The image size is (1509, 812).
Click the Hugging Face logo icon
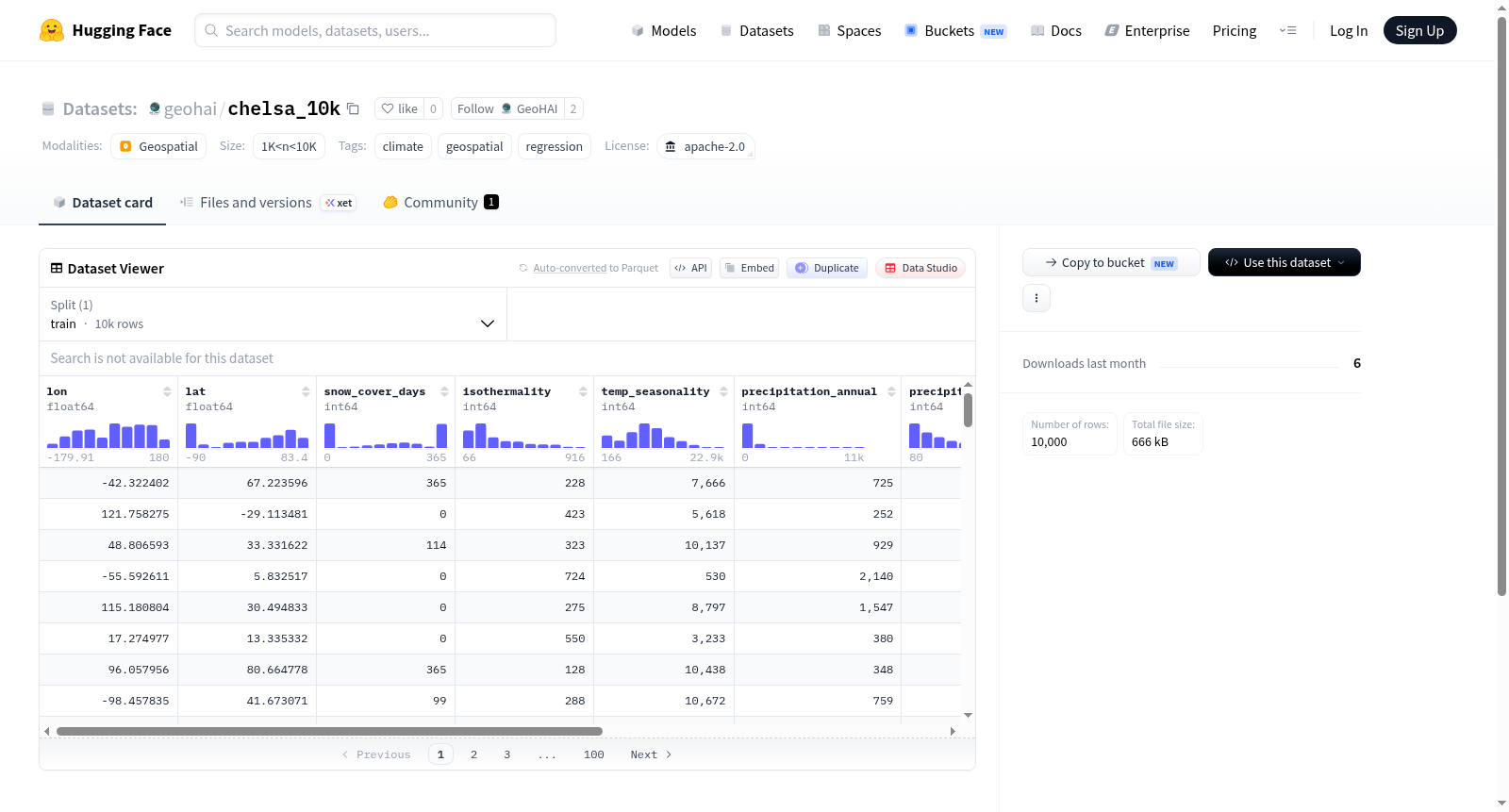[x=52, y=30]
